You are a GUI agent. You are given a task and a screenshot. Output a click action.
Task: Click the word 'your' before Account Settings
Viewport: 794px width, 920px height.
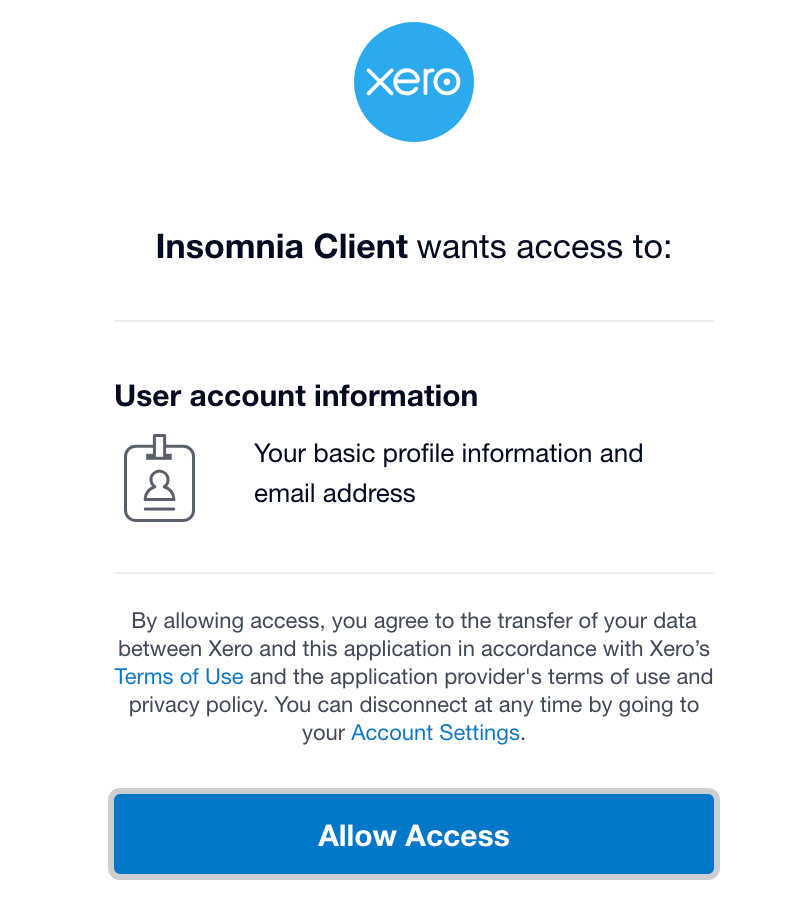click(x=323, y=733)
